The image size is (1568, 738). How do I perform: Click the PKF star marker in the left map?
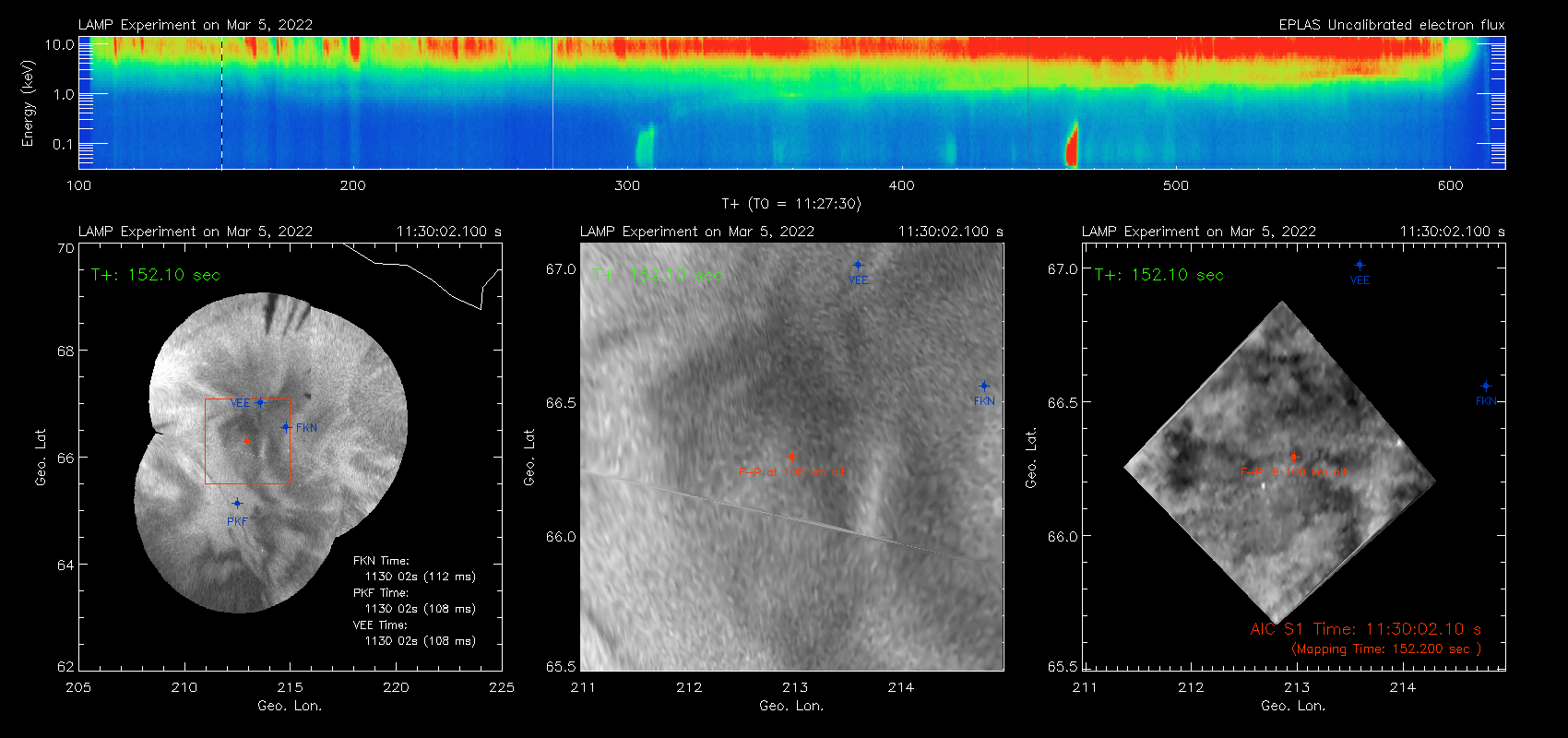click(237, 504)
